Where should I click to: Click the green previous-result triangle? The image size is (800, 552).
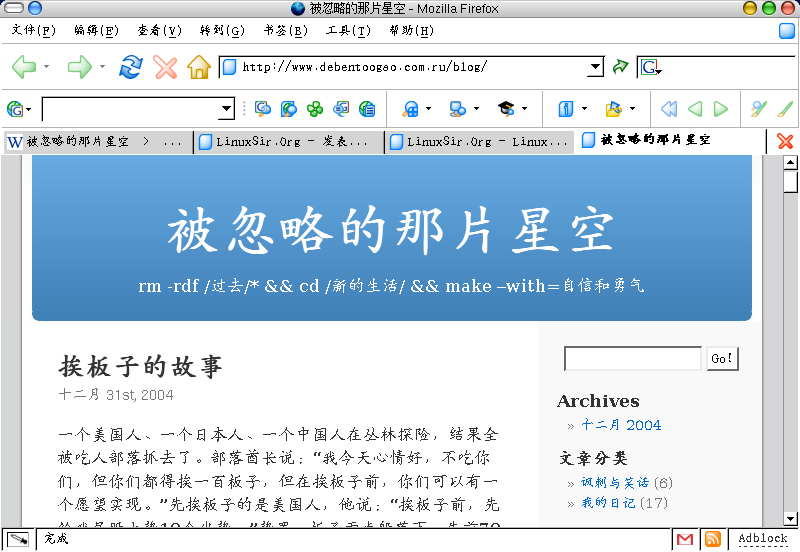click(x=695, y=109)
